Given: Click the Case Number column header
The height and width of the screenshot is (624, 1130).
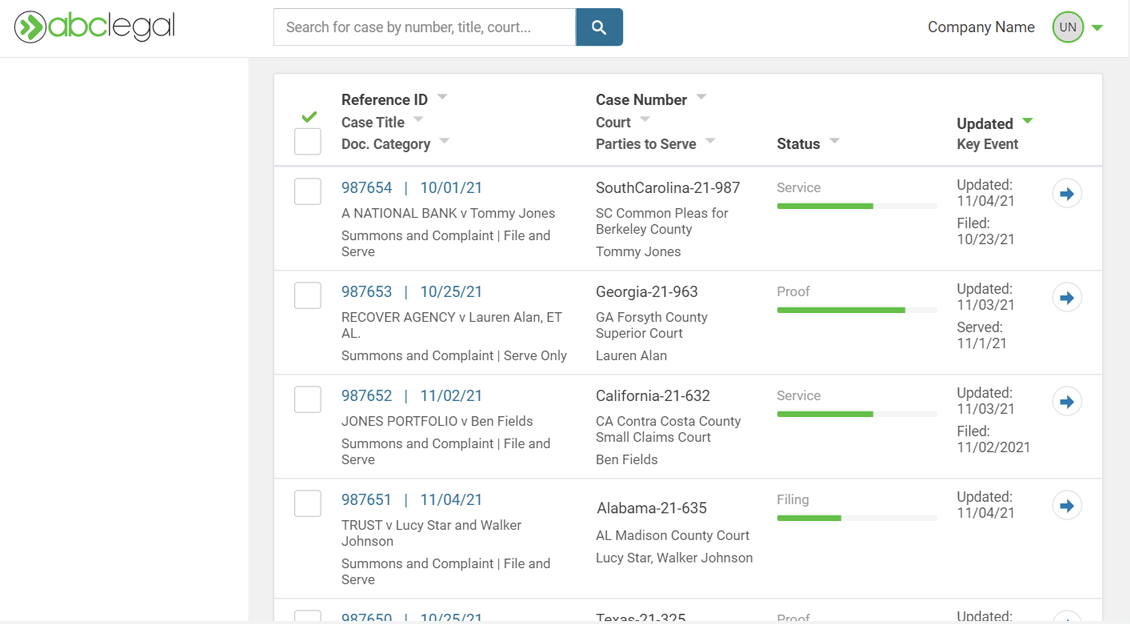Looking at the screenshot, I should [641, 100].
